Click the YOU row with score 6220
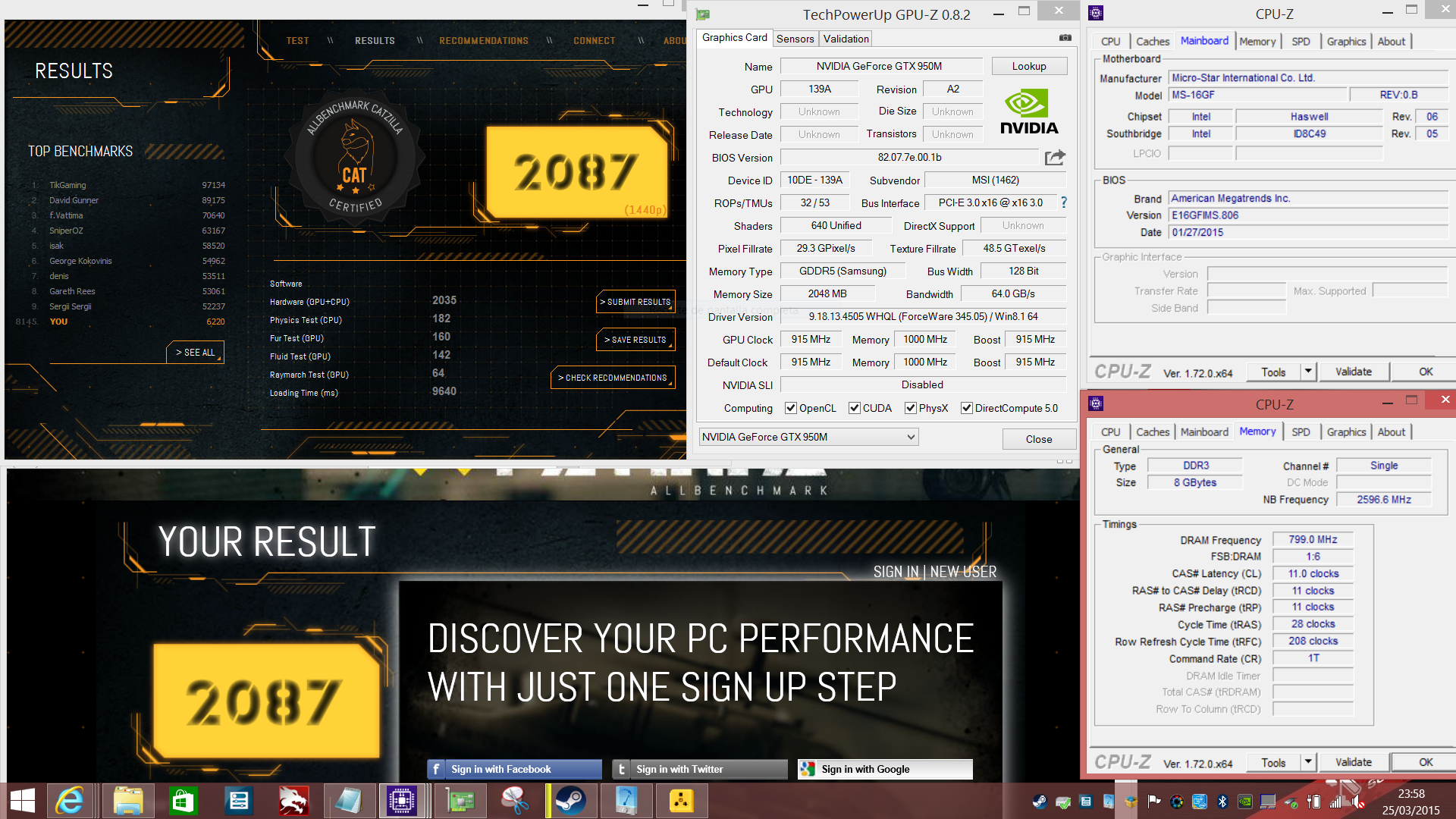This screenshot has height=819, width=1456. click(x=121, y=322)
